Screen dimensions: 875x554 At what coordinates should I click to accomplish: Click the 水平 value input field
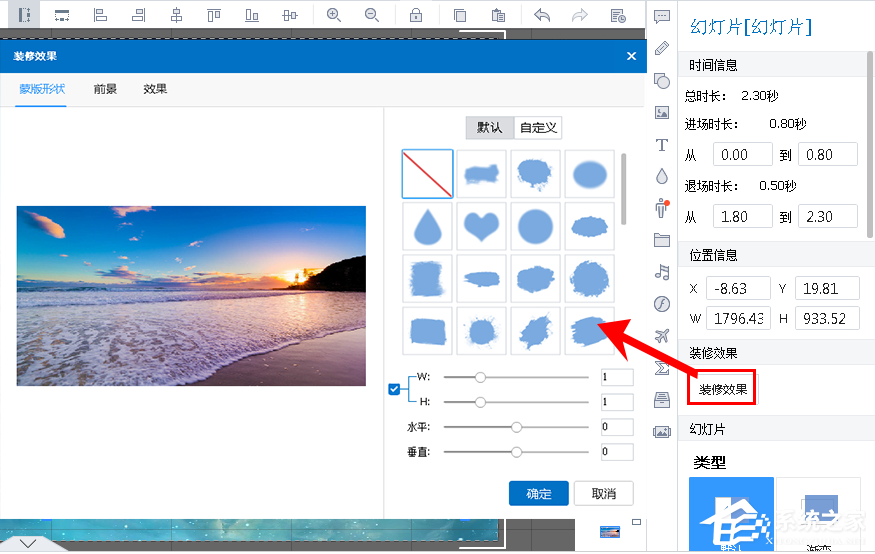tap(617, 427)
